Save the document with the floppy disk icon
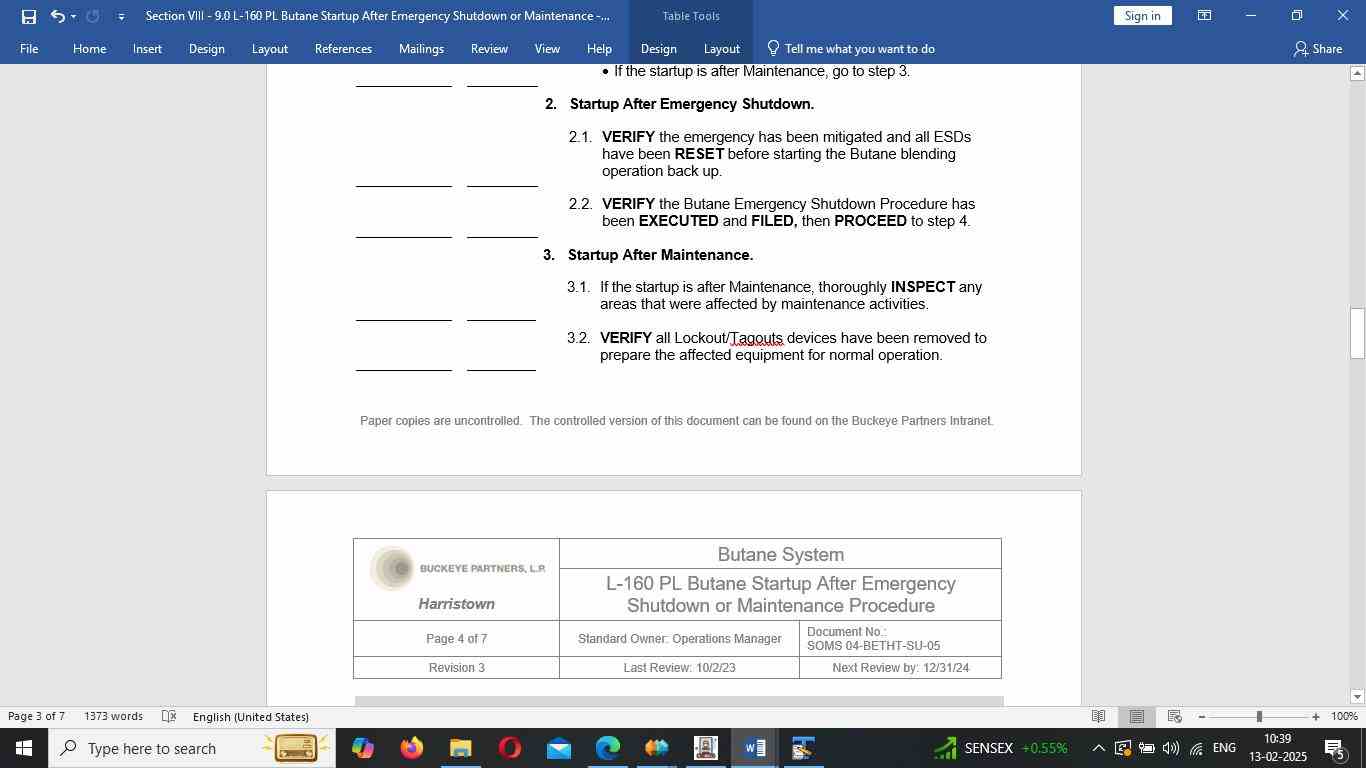Viewport: 1366px width, 768px height. click(29, 16)
